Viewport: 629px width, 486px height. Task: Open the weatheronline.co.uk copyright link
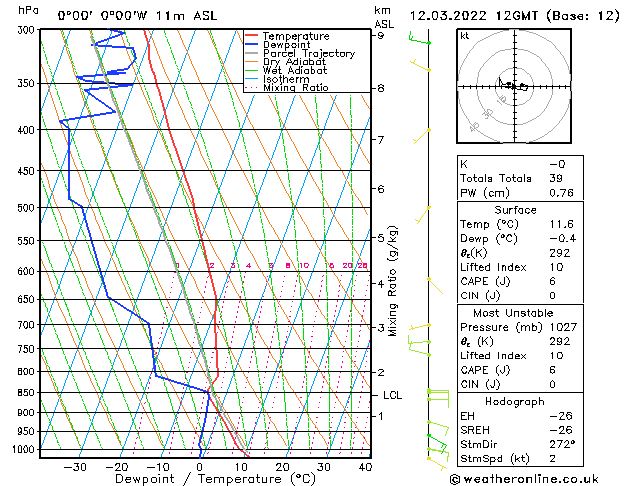(524, 479)
